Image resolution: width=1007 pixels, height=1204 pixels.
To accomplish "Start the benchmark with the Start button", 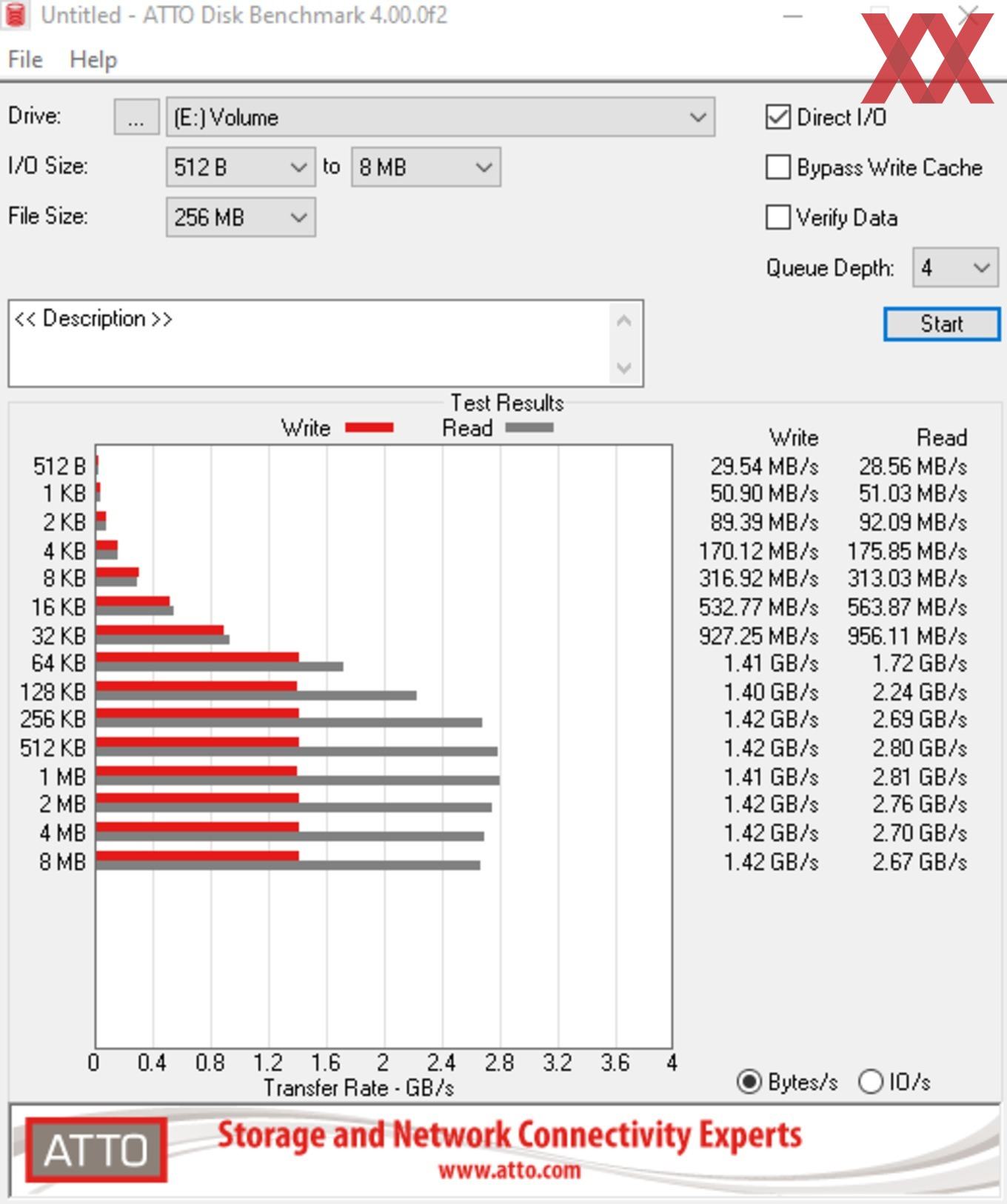I will (x=942, y=324).
